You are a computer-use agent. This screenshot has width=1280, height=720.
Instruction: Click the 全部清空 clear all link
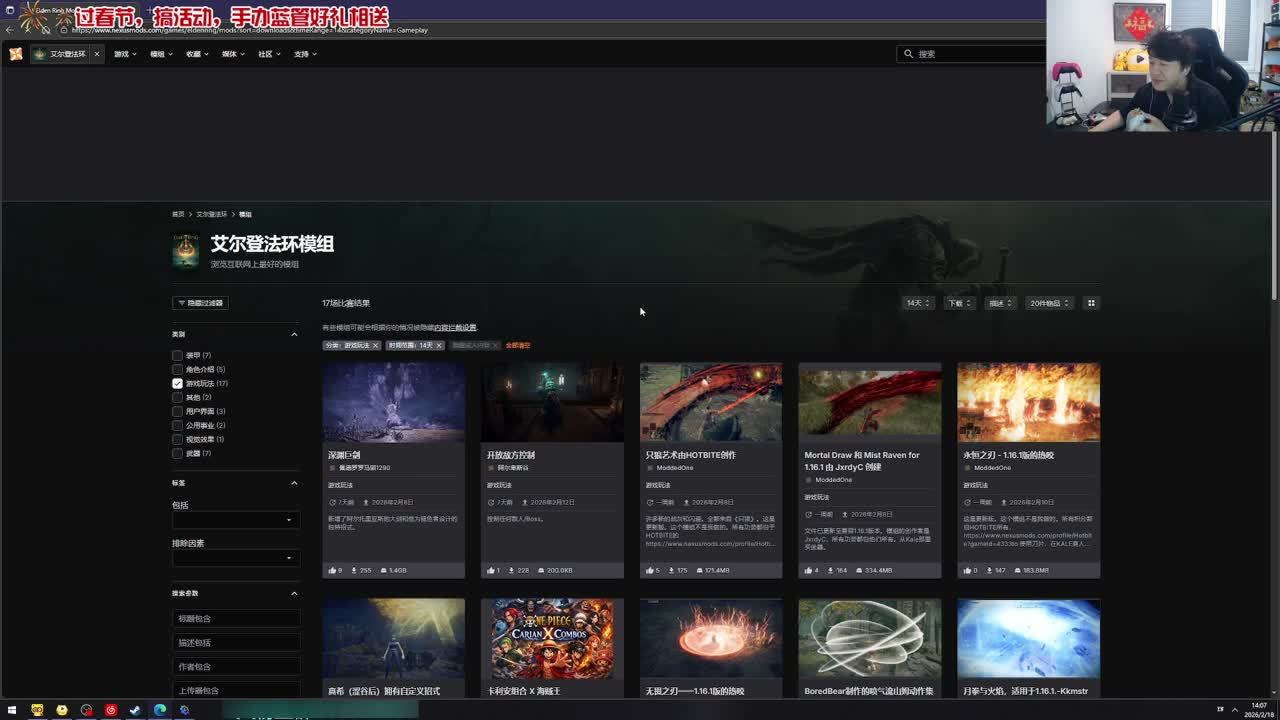[x=518, y=346]
